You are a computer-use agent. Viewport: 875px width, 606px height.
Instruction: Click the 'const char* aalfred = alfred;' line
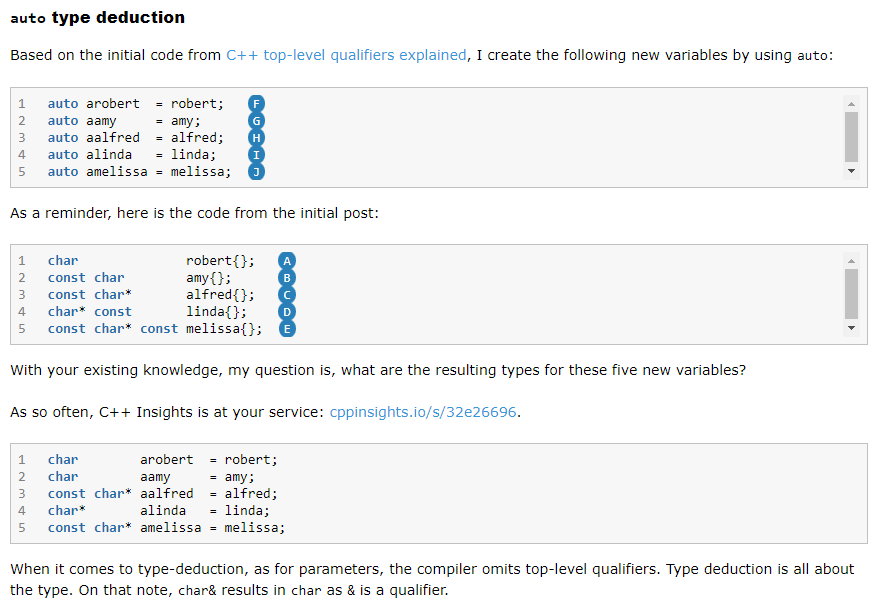[162, 494]
